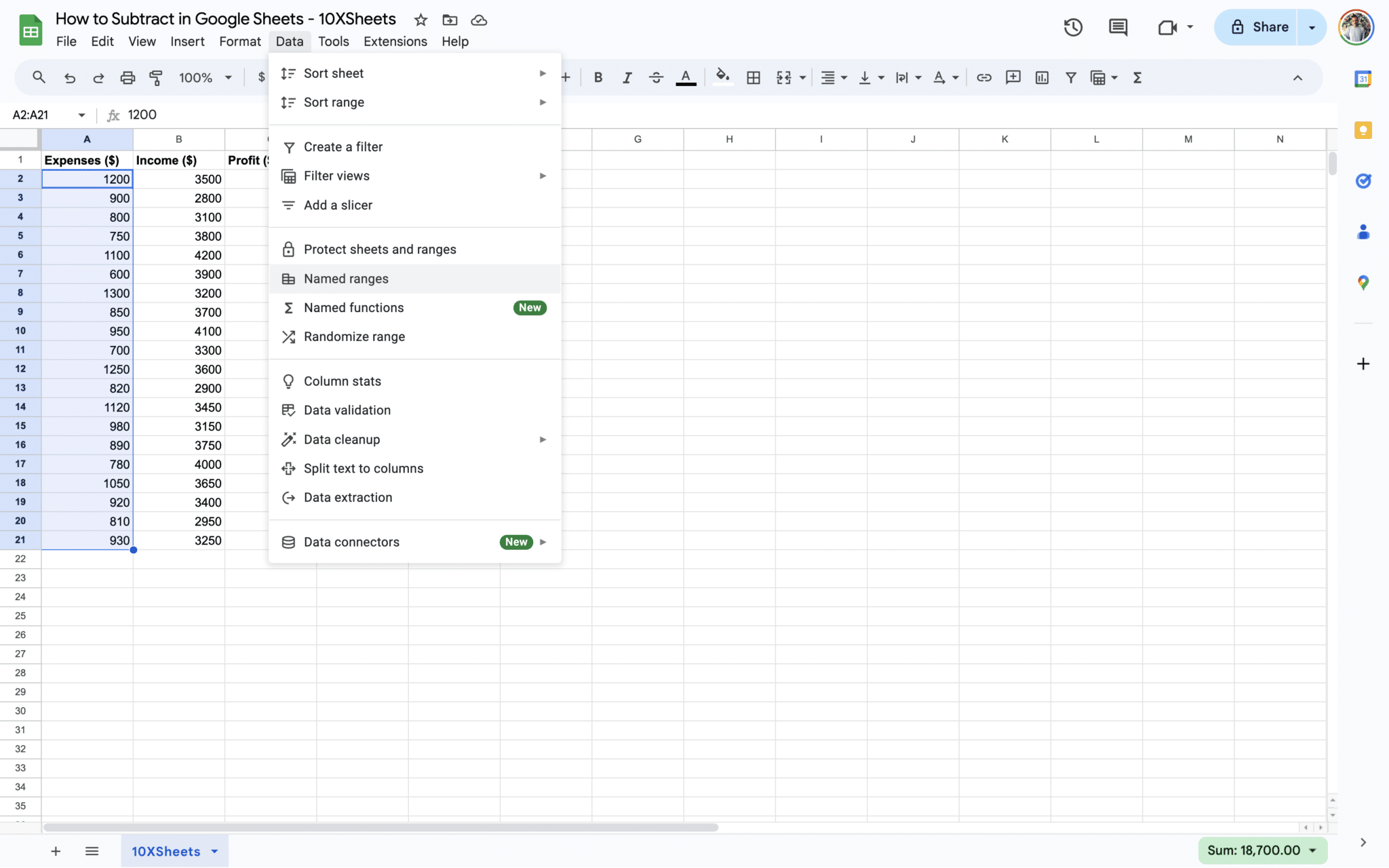Open the horizontal align dropdown
The width and height of the screenshot is (1389, 868).
(x=834, y=77)
